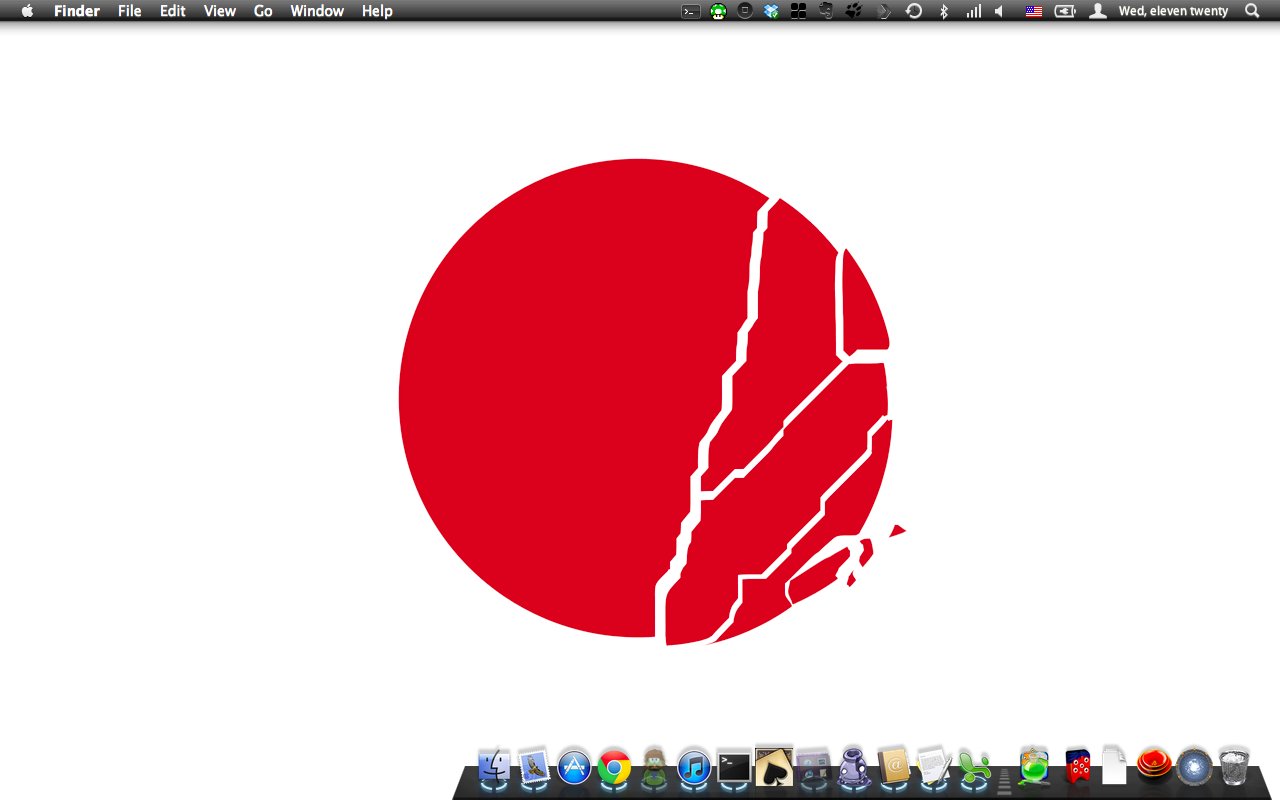Open the Time Machine menu bar icon
The width and height of the screenshot is (1280, 800).
pos(914,11)
